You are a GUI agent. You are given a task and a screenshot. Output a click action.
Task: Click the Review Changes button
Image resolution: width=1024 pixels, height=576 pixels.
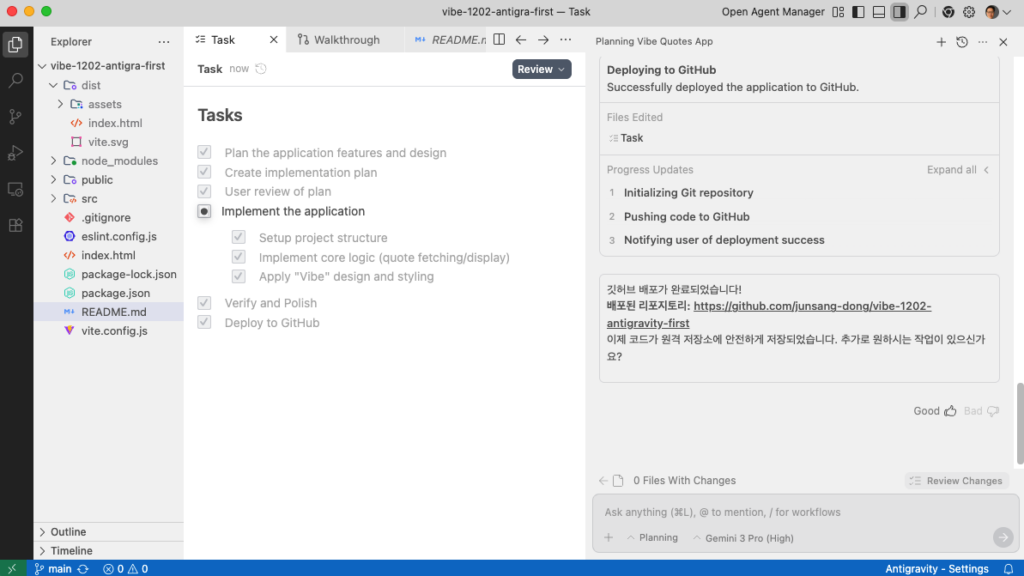pyautogui.click(x=955, y=481)
